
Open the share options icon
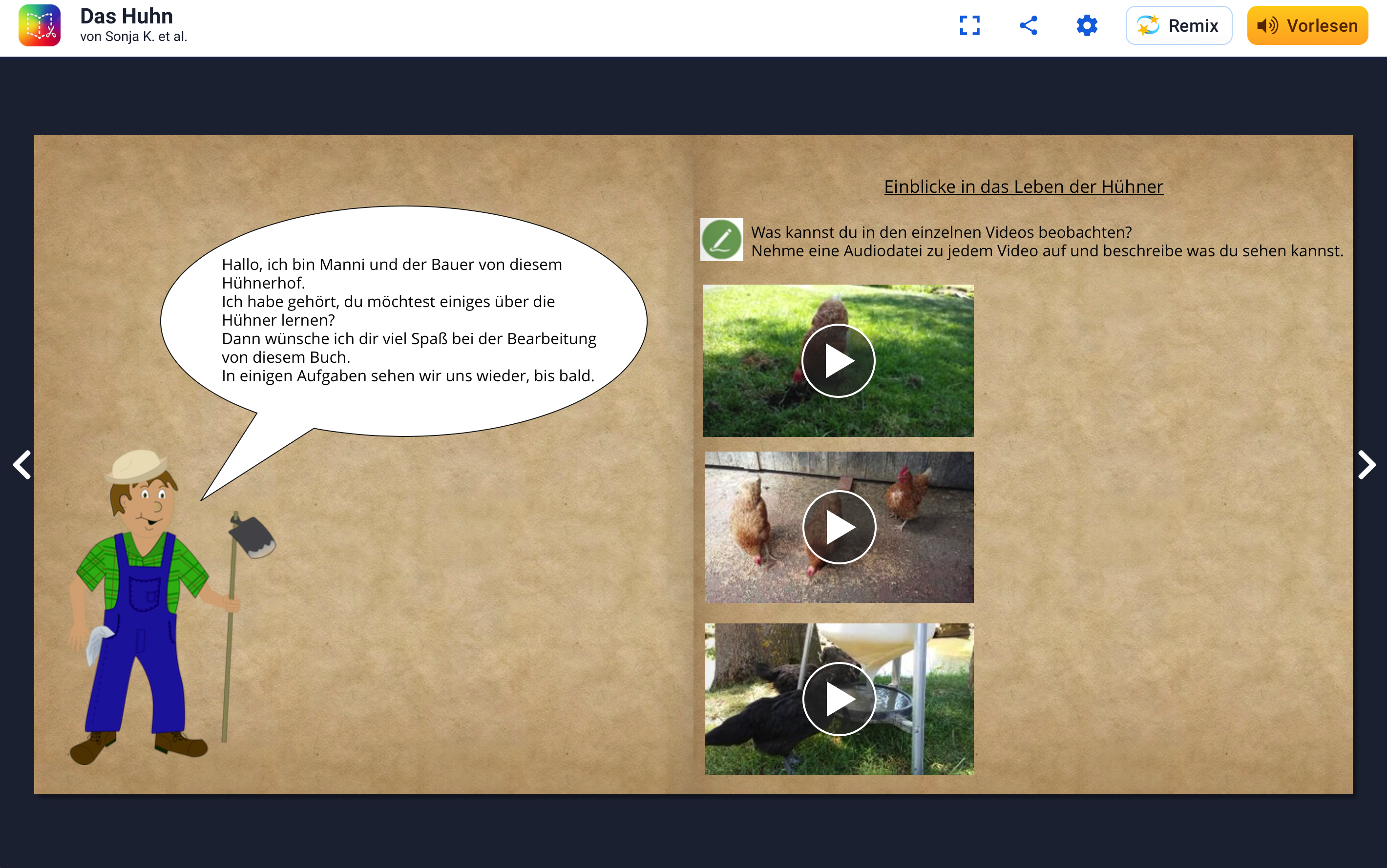1028,25
